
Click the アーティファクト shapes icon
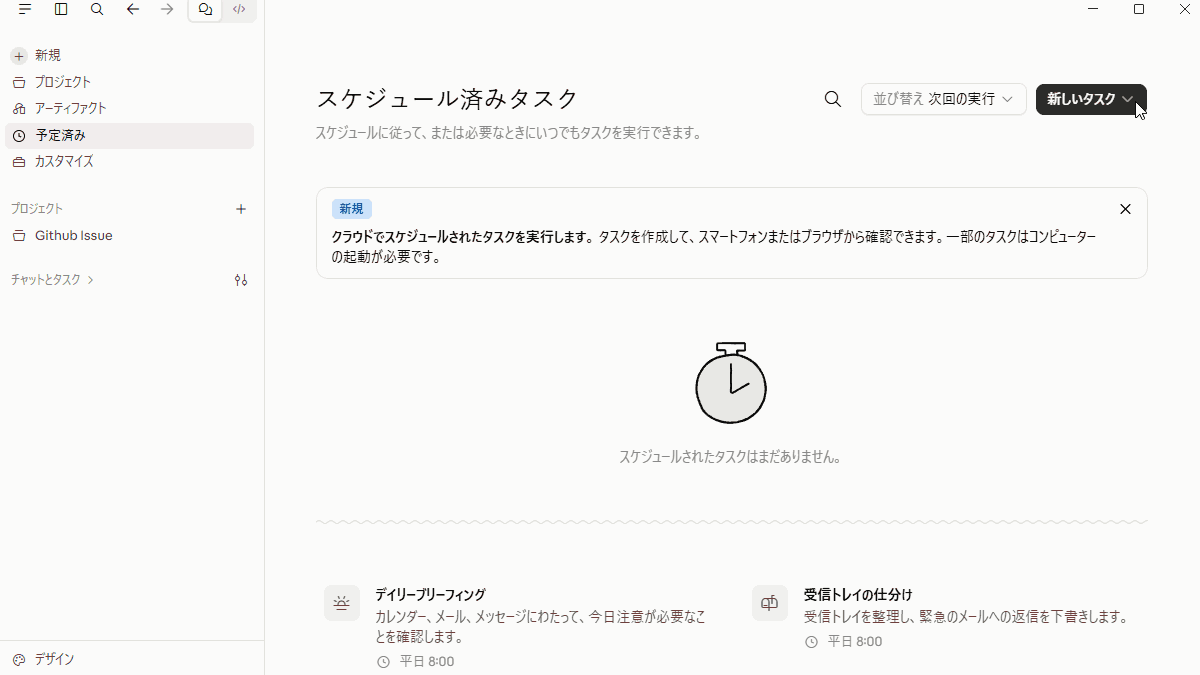pyautogui.click(x=19, y=108)
